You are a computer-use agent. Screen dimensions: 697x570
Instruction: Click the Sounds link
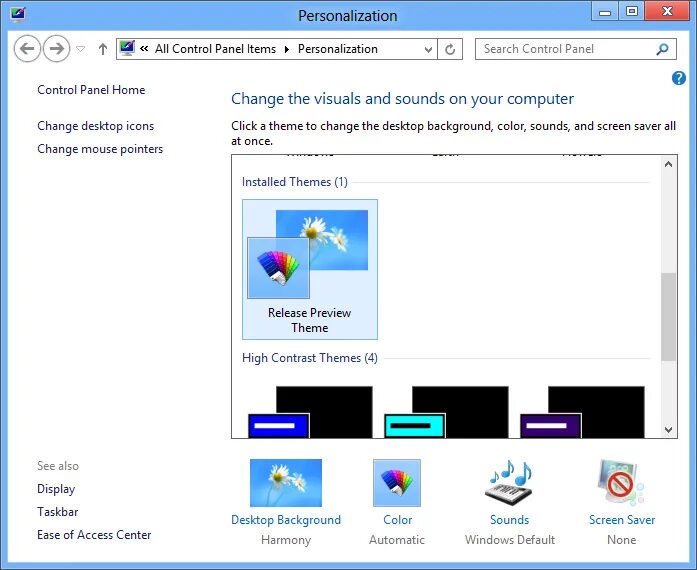[509, 520]
